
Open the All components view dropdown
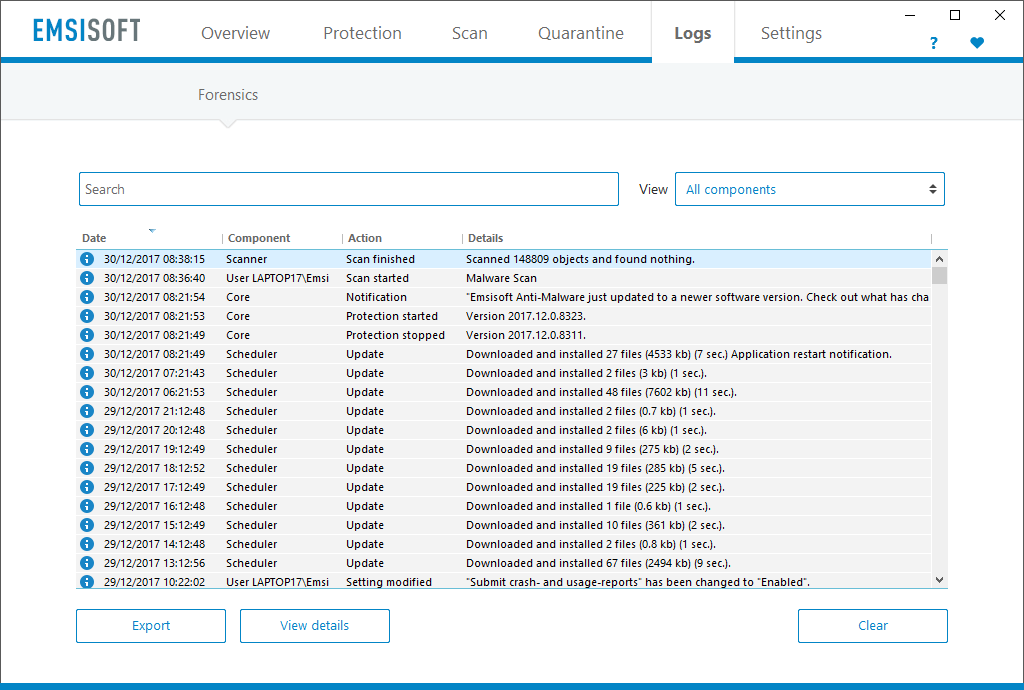[x=809, y=188]
